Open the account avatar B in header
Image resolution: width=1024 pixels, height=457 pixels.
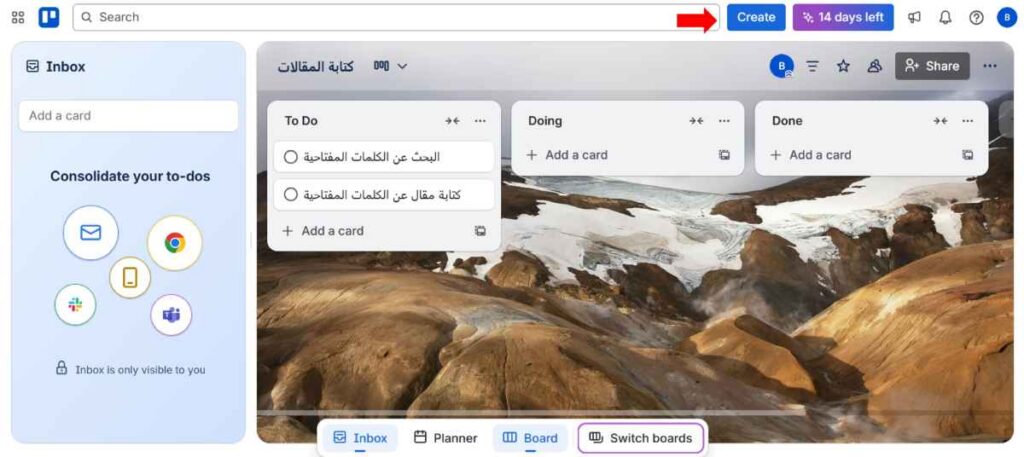coord(1007,18)
